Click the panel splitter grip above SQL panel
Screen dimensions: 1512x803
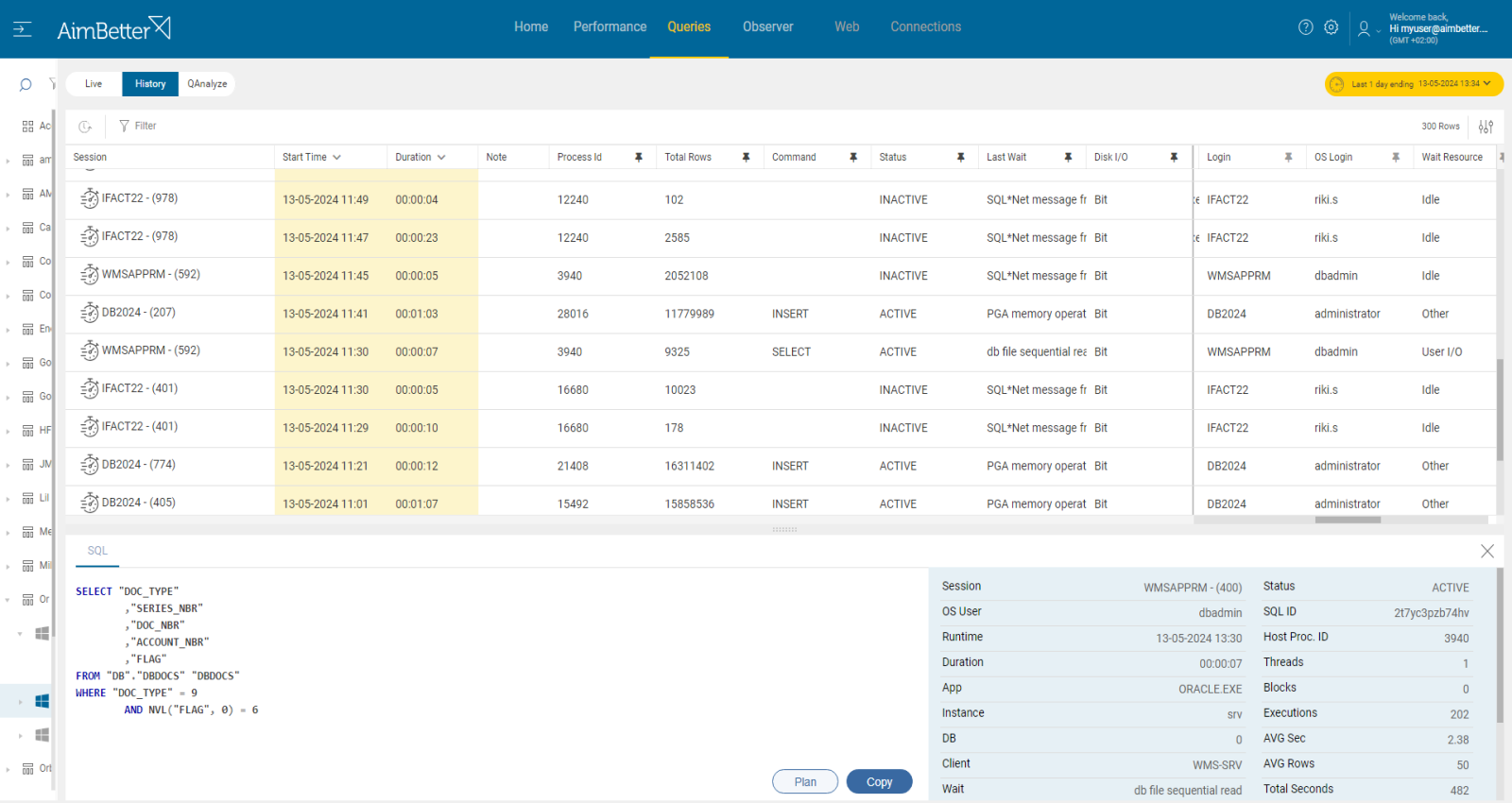(784, 529)
